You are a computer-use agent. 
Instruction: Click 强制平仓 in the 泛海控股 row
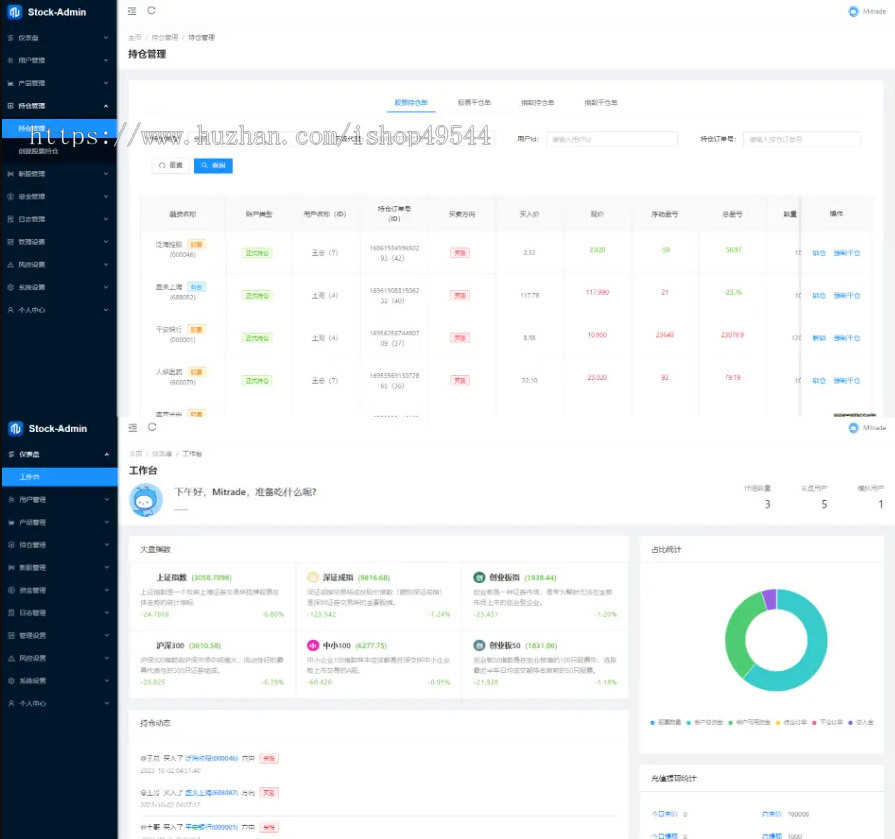tap(847, 253)
